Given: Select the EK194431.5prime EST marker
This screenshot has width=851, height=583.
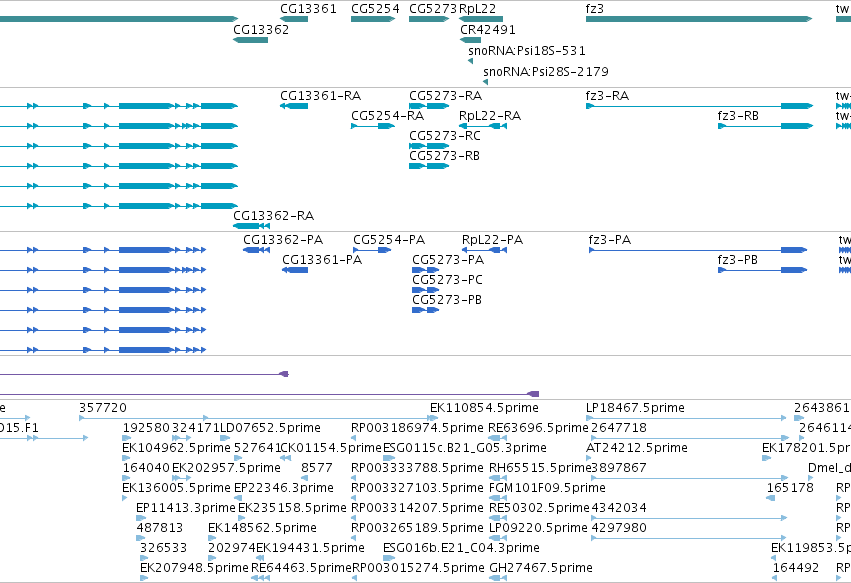Looking at the screenshot, I should [x=260, y=558].
